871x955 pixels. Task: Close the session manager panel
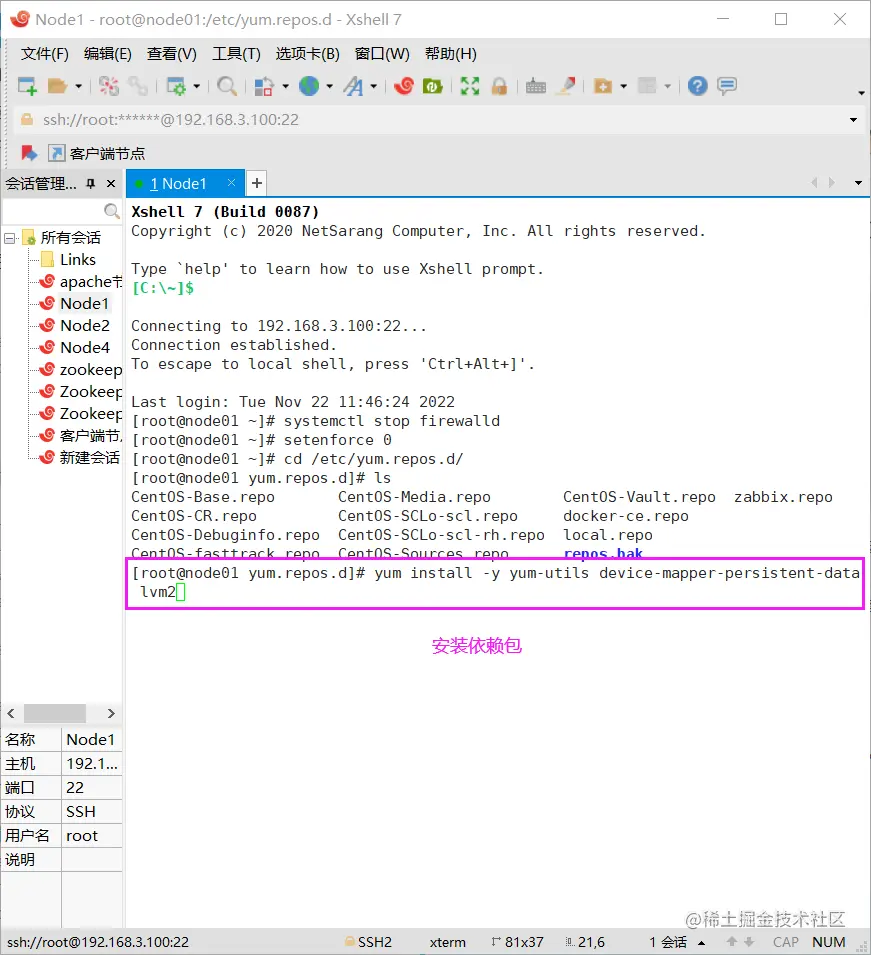pos(111,183)
